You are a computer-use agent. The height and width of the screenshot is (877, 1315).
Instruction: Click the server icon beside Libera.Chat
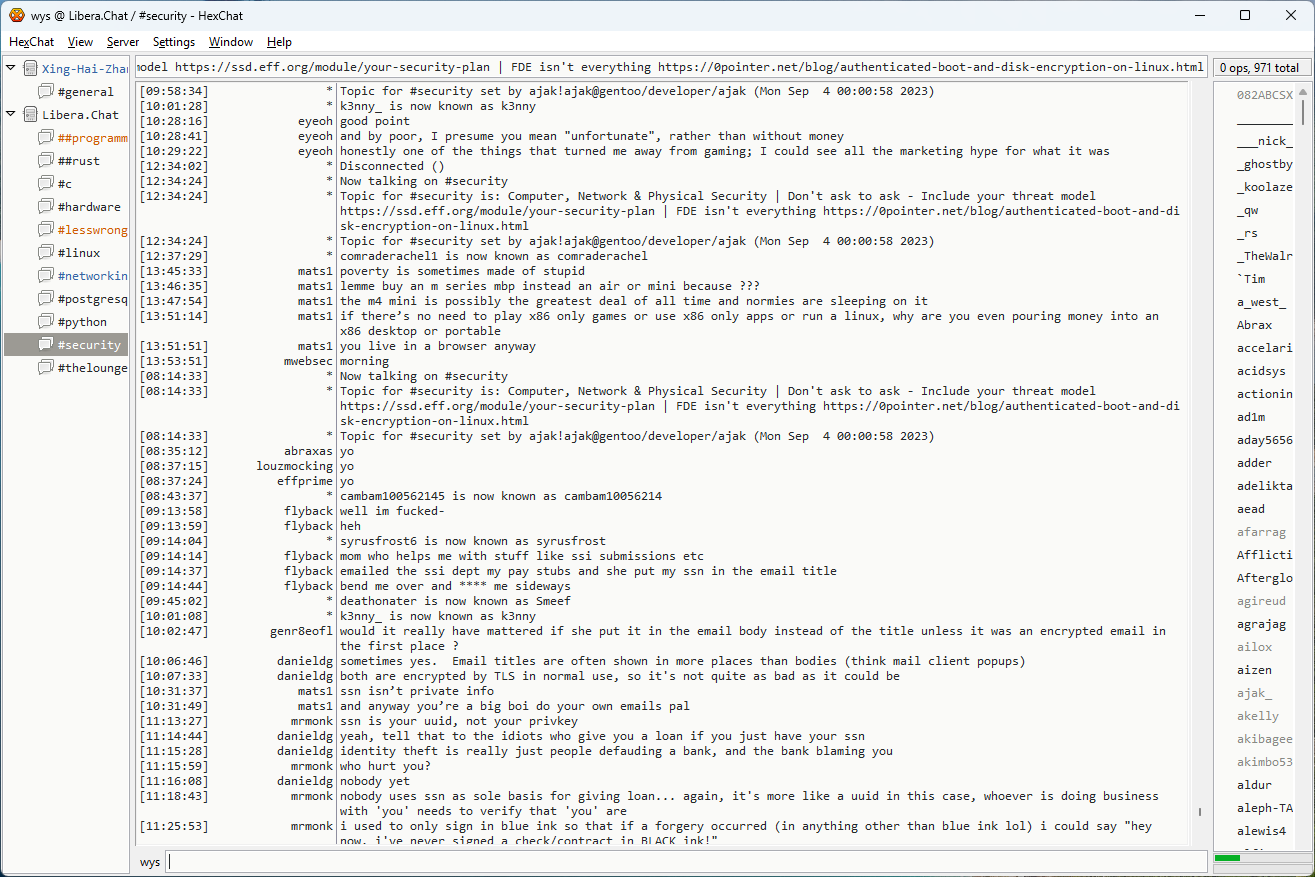pos(31,115)
